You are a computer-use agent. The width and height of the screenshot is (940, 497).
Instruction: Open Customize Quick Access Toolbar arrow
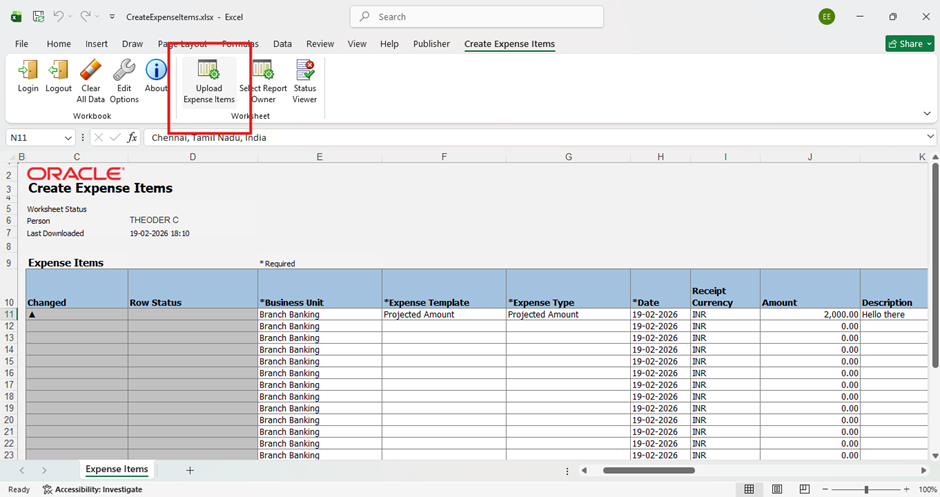(112, 17)
